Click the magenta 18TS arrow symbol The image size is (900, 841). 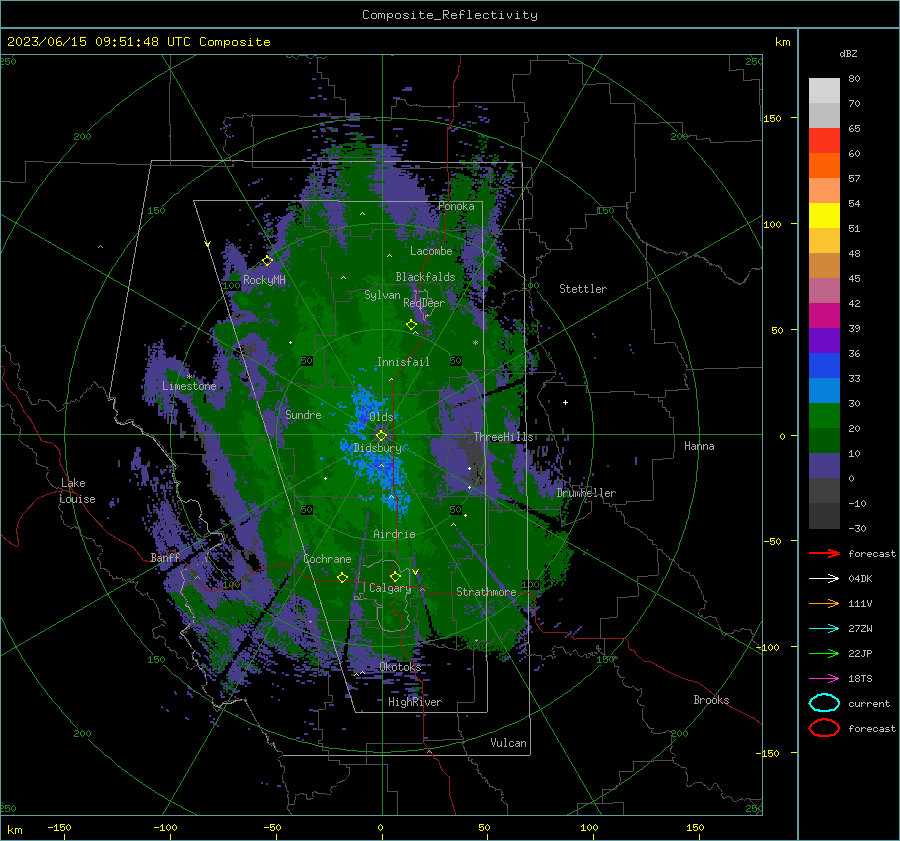point(824,679)
